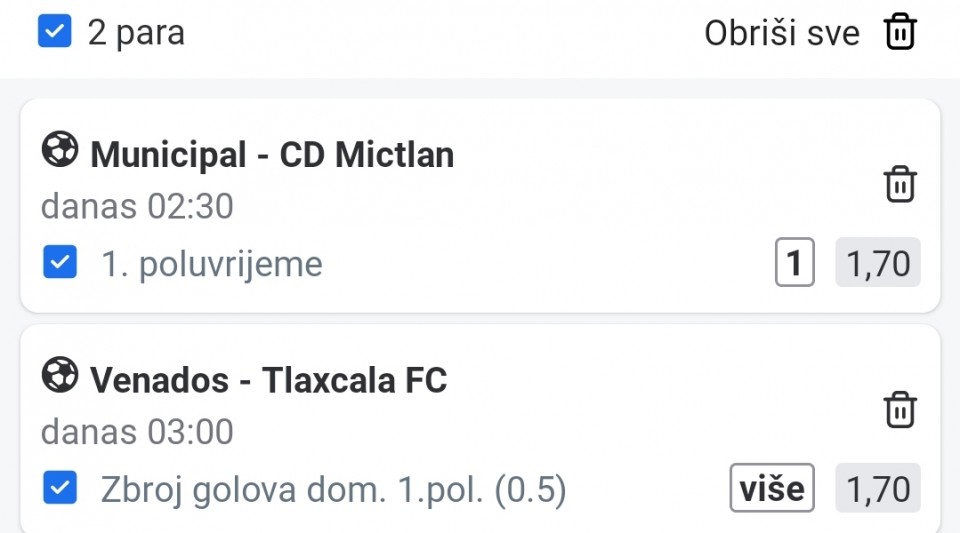Click the '1. poluvrijeme' market label
The height and width of the screenshot is (533, 960).
(x=212, y=265)
